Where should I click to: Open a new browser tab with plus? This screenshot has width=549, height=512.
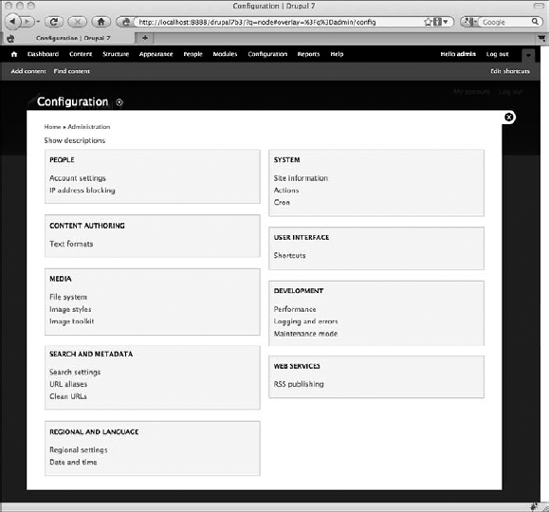point(145,38)
